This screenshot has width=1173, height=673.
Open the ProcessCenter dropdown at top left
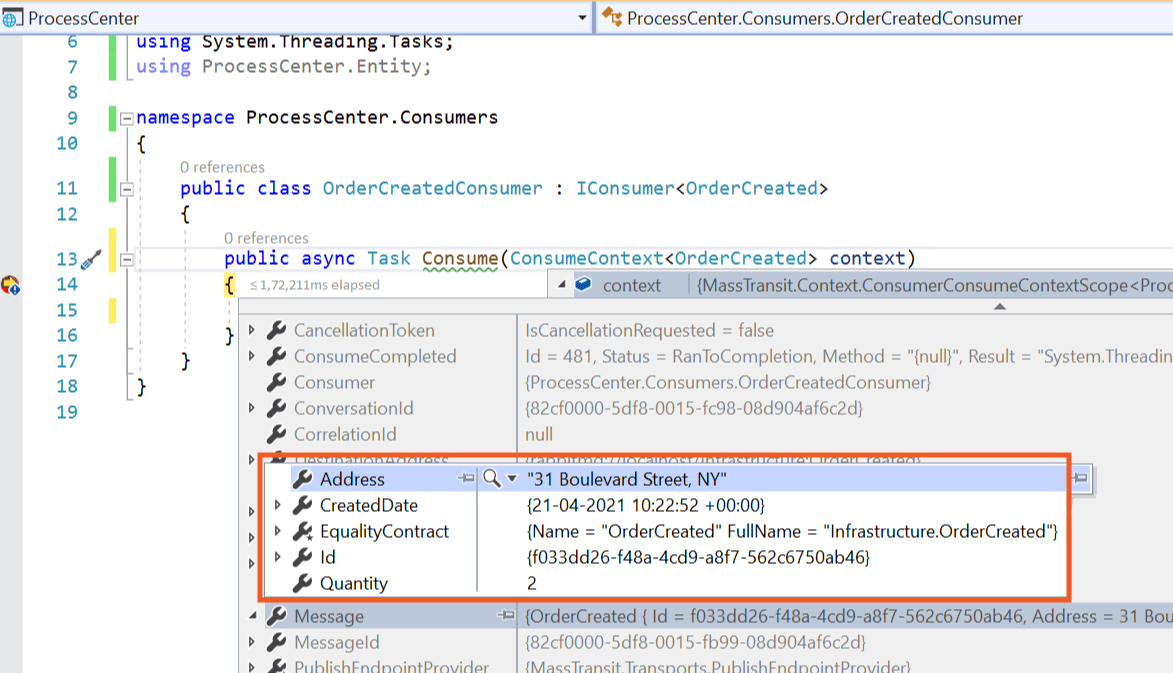click(581, 16)
